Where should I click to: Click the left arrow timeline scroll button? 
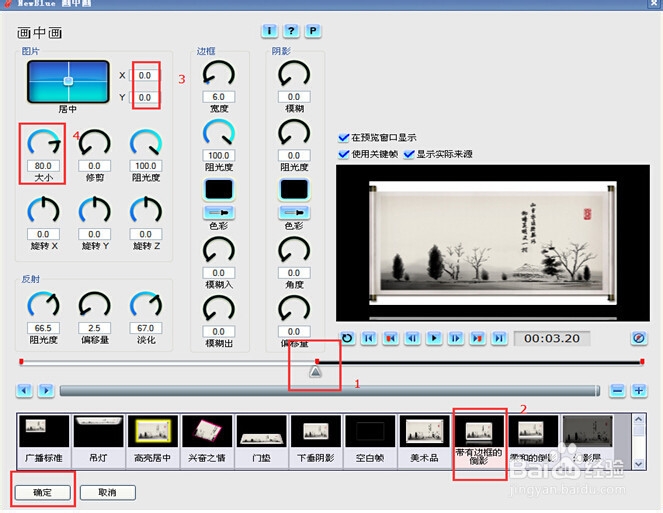[x=25, y=390]
